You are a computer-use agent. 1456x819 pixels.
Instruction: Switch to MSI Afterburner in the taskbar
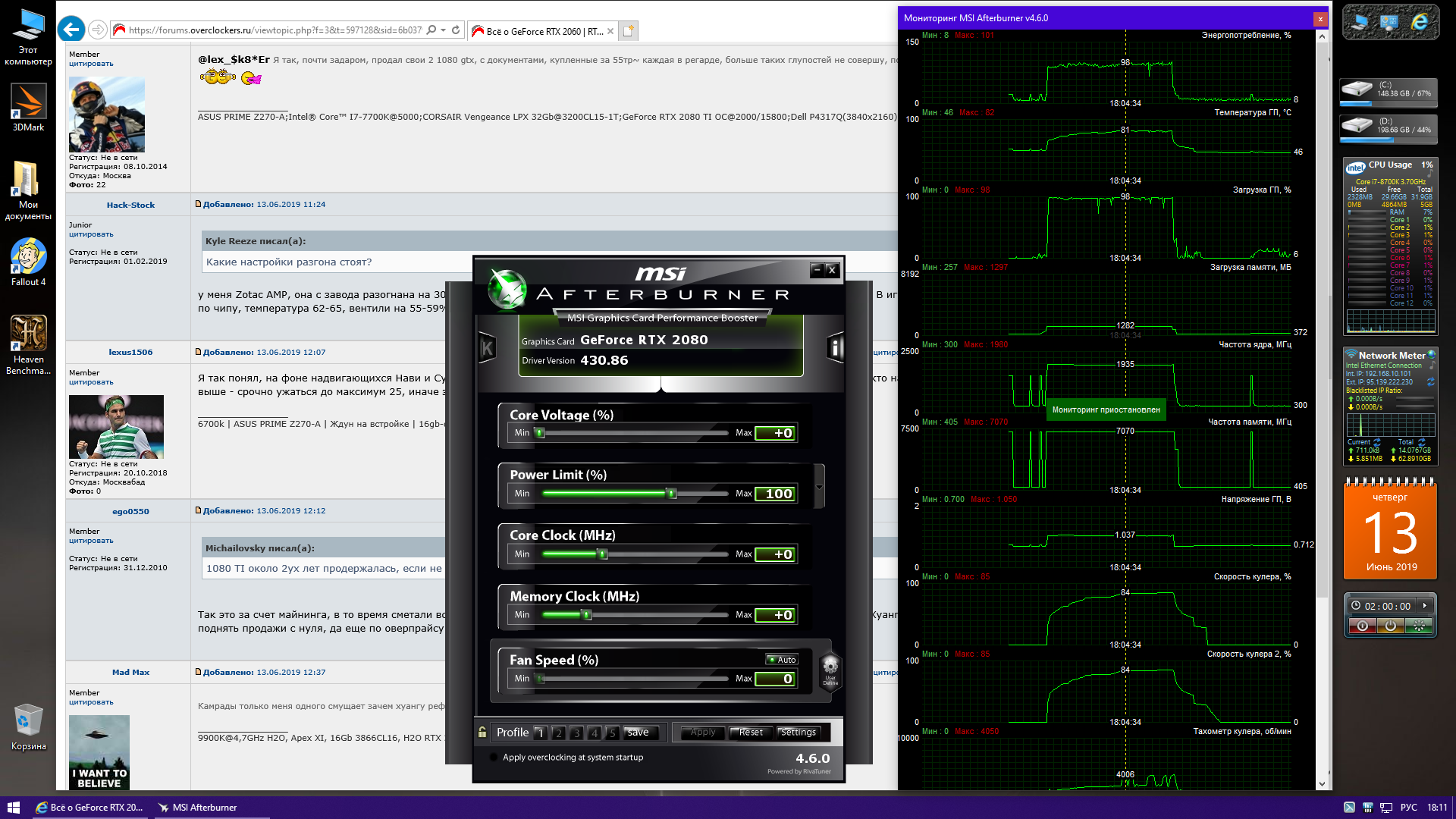tap(197, 808)
